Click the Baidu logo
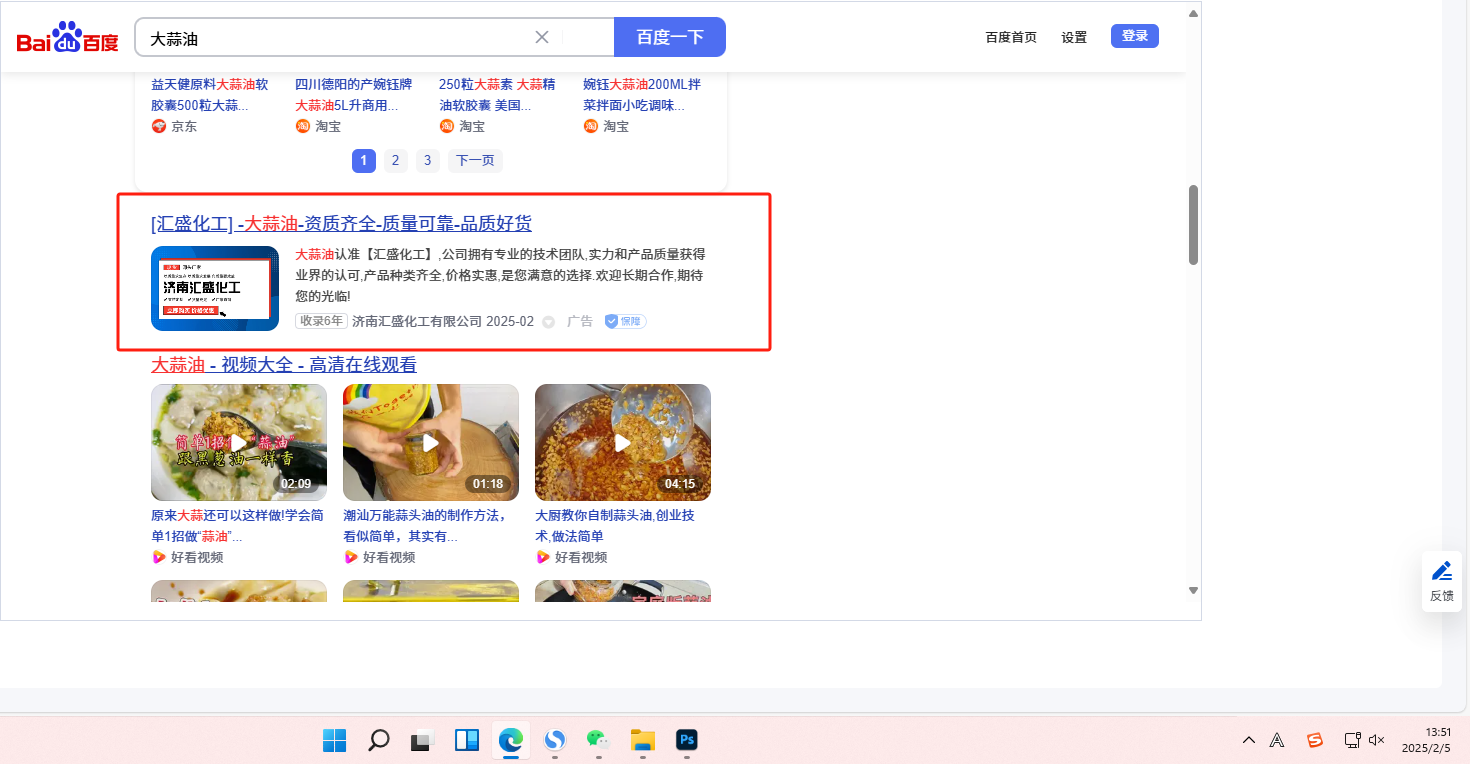 [x=68, y=38]
